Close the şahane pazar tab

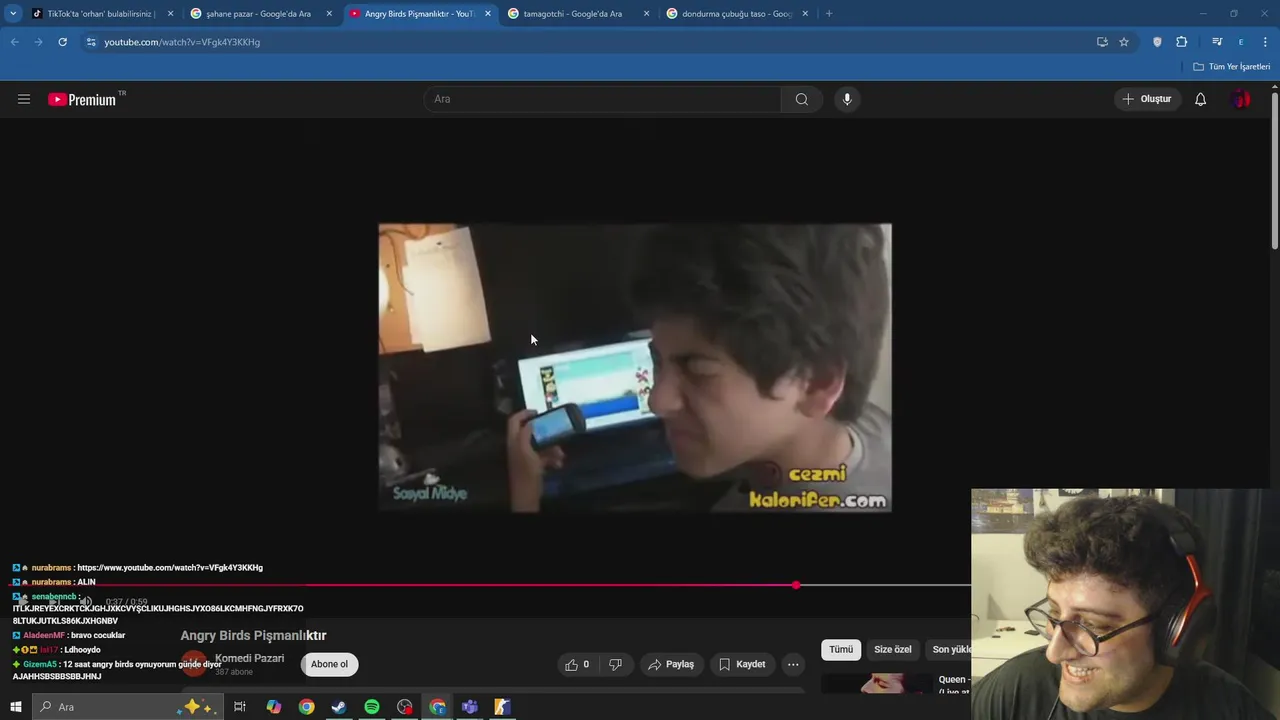(x=329, y=14)
